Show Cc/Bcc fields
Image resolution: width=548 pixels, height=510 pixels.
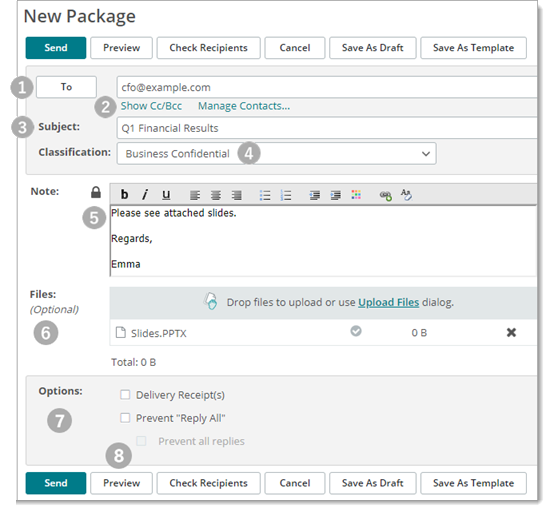coord(151,106)
